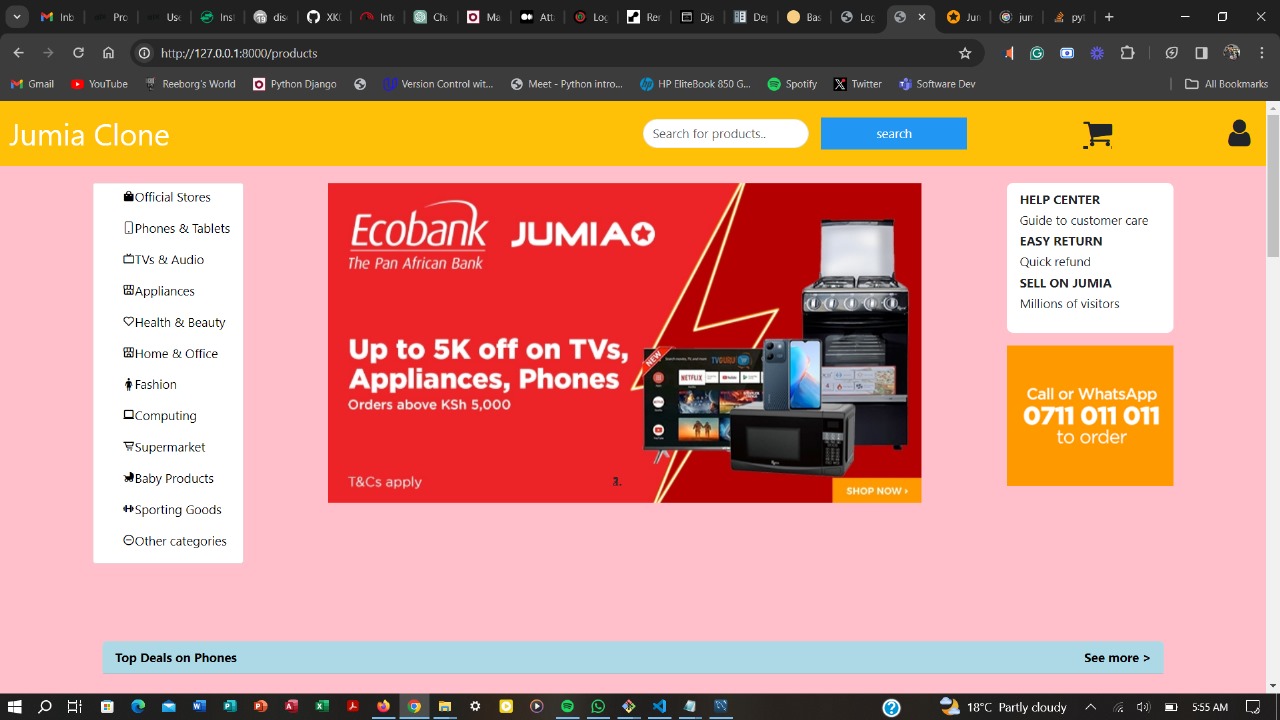Open the Supermarket category

[x=164, y=447]
